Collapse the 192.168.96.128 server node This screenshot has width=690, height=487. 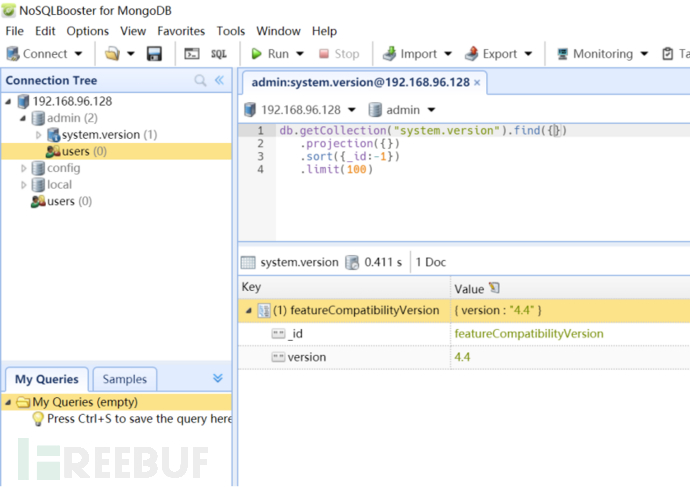[x=8, y=102]
